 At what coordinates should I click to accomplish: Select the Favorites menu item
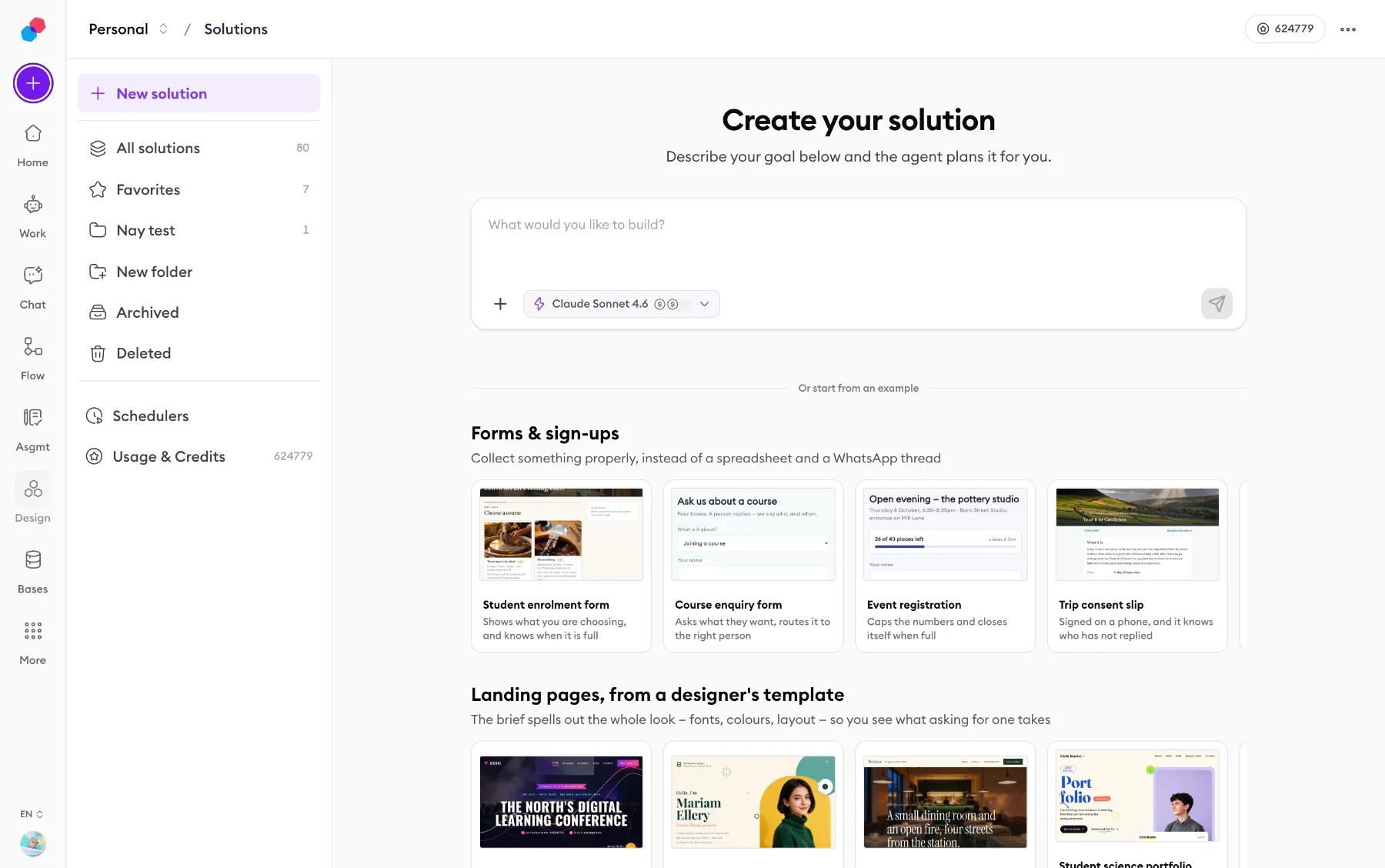pos(199,189)
